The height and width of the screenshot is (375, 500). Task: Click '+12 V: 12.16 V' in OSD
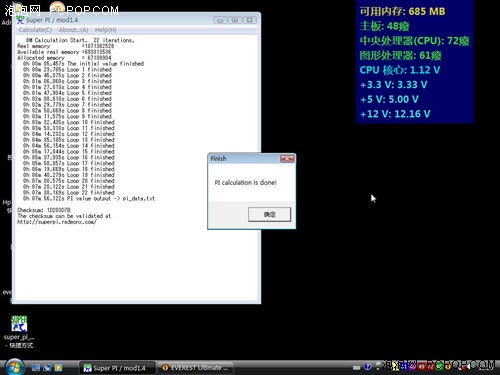(395, 114)
